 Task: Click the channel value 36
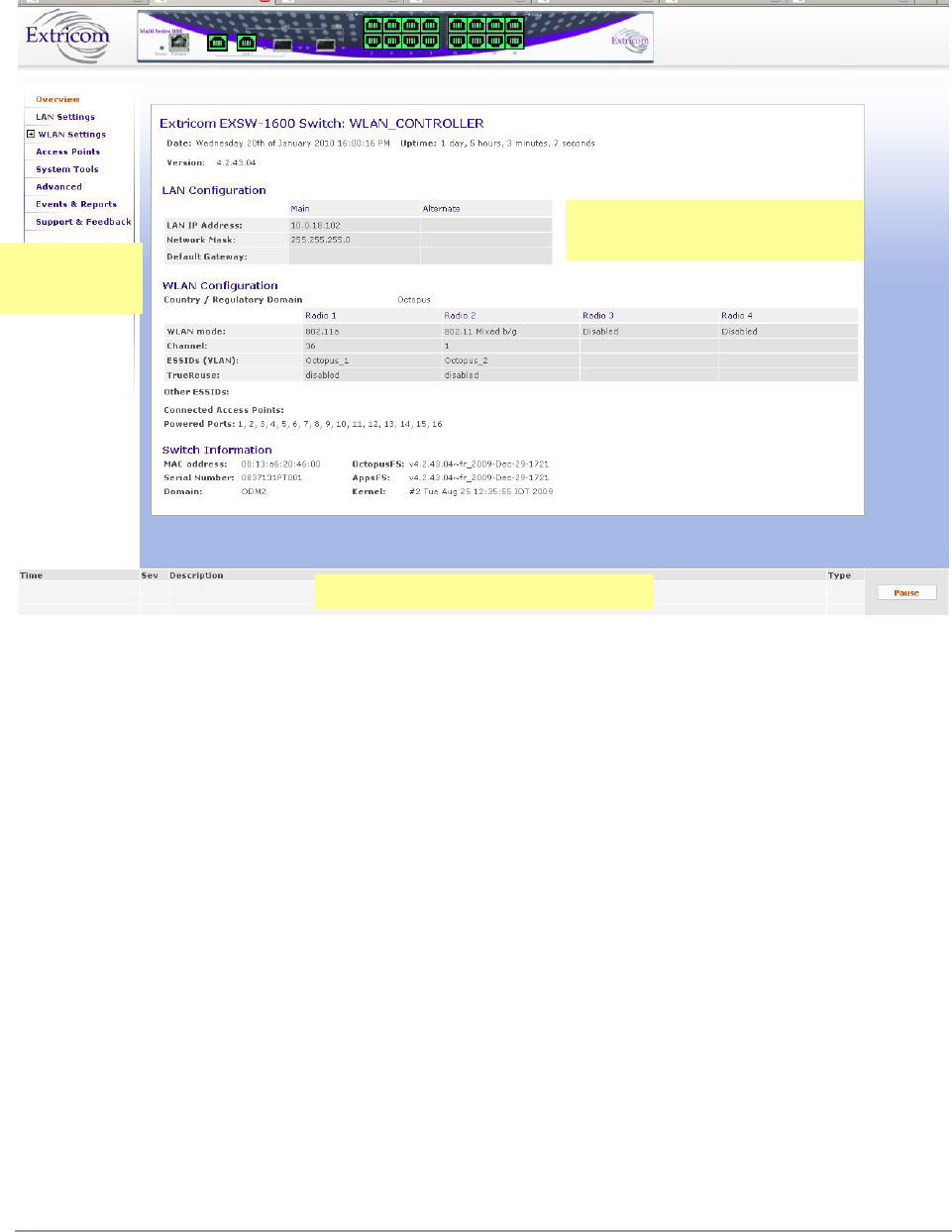310,346
